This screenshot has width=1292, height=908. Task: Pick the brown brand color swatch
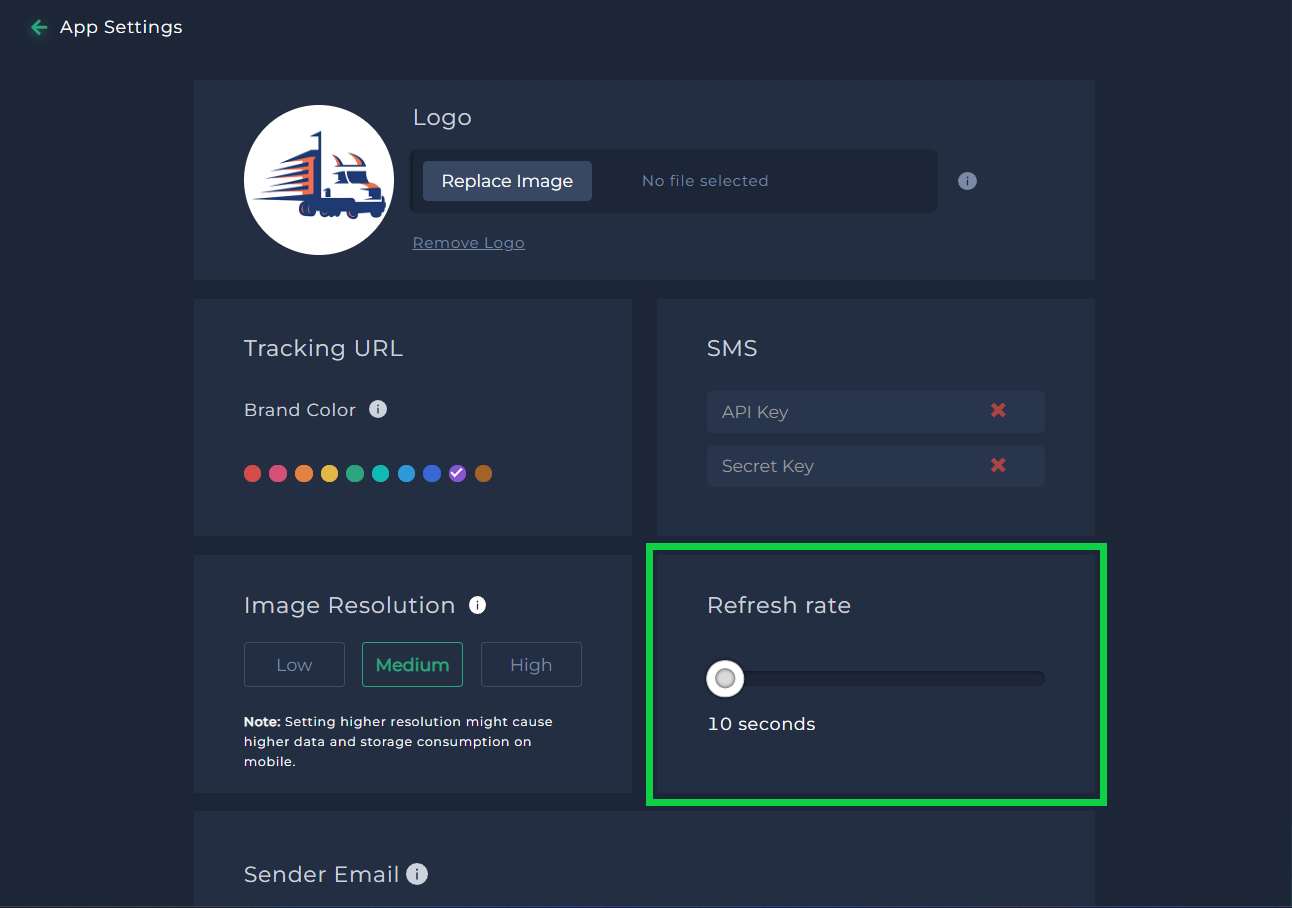(x=483, y=474)
